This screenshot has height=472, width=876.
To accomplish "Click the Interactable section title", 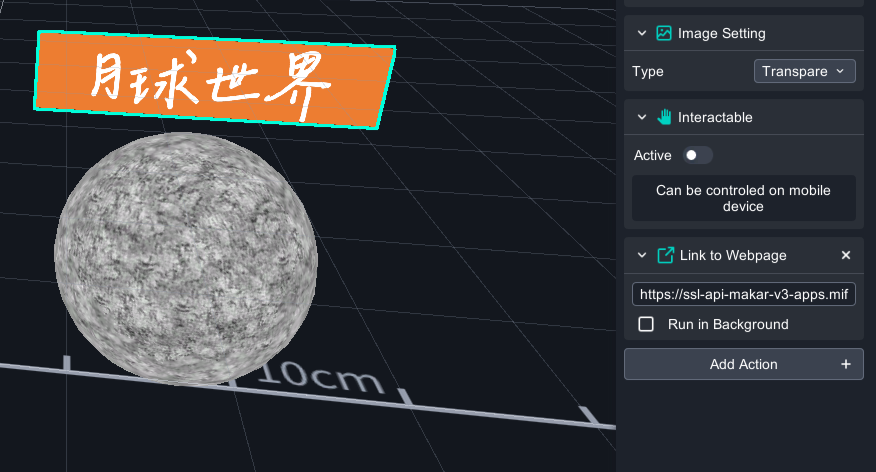I will coord(715,117).
